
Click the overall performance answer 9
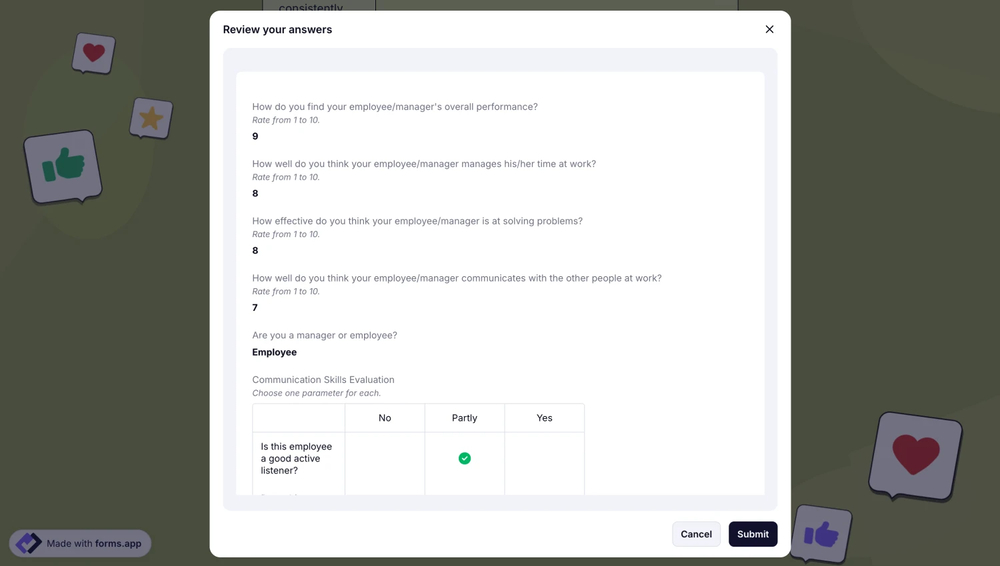tap(255, 136)
